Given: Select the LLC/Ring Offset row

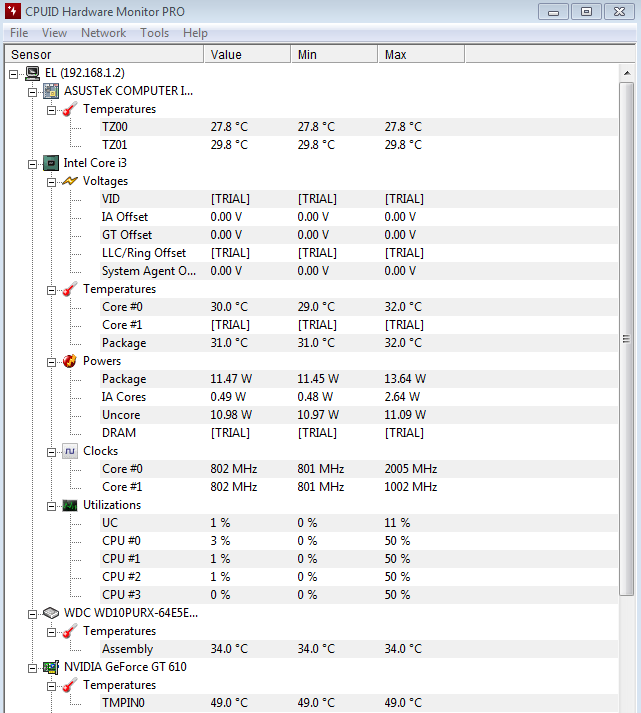Looking at the screenshot, I should [x=359, y=253].
